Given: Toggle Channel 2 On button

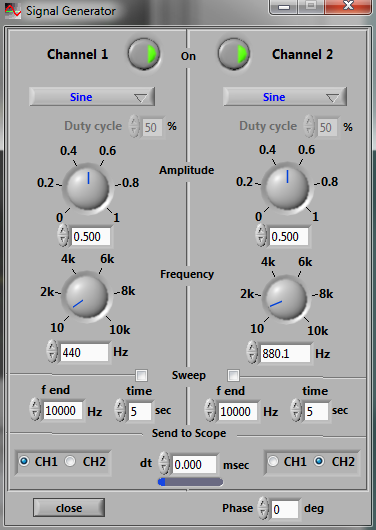Looking at the screenshot, I should point(234,54).
